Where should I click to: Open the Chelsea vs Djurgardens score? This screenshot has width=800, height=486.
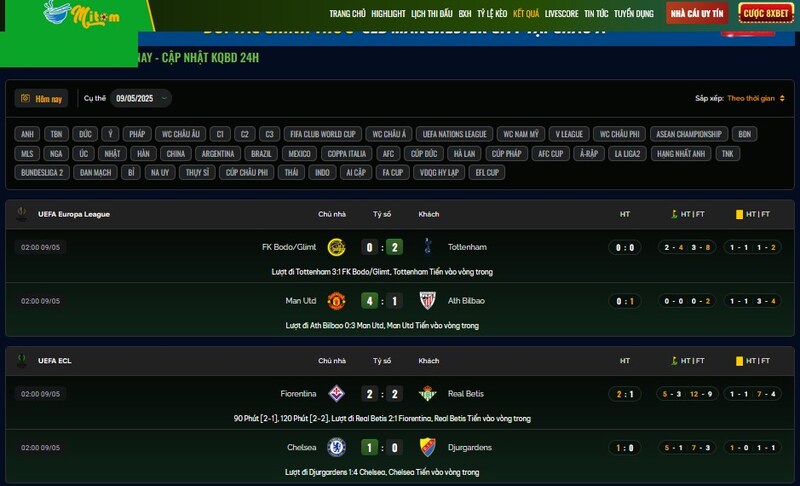tap(382, 448)
